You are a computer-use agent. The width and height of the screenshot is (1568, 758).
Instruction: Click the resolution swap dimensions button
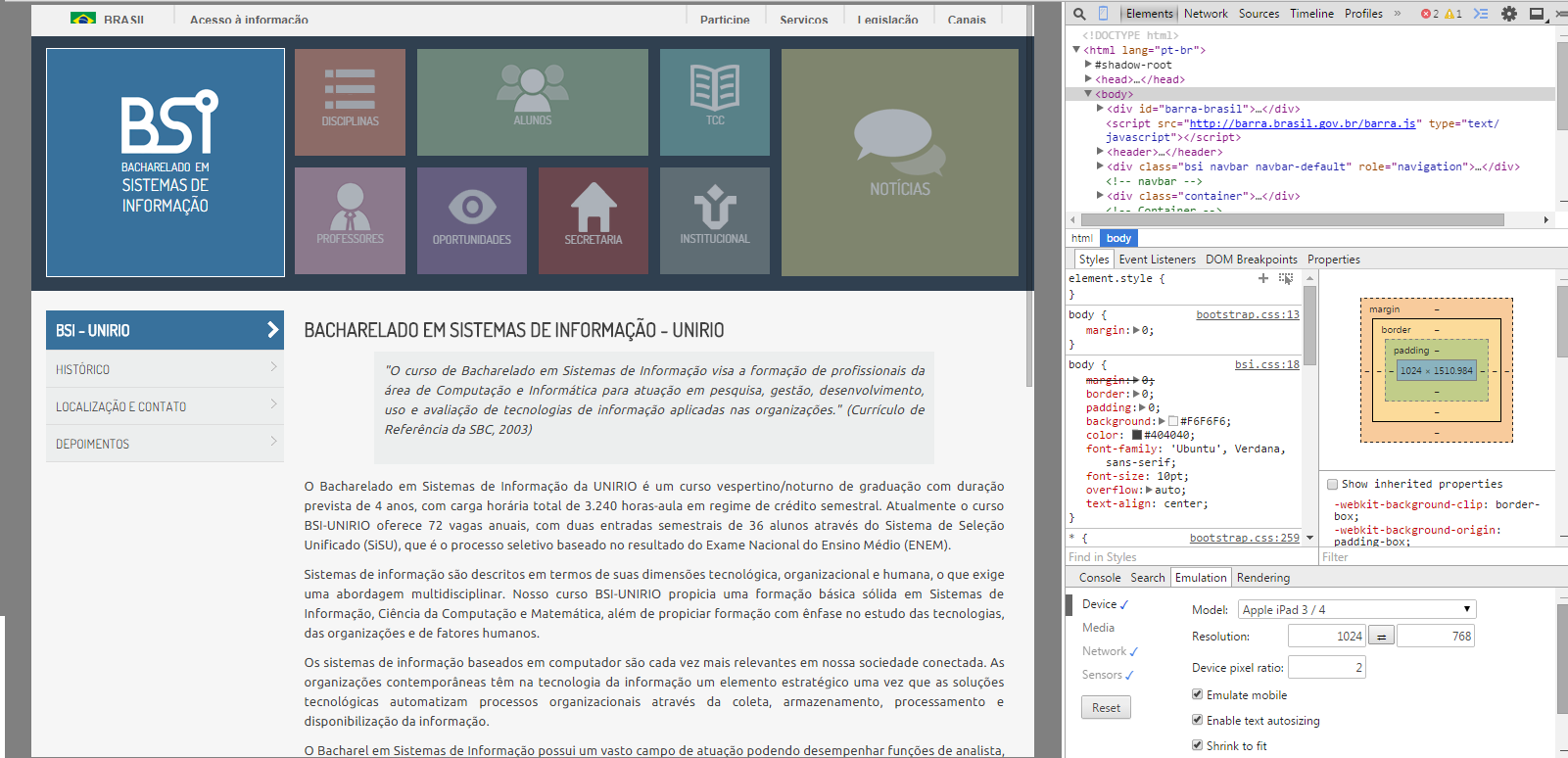(x=1381, y=637)
